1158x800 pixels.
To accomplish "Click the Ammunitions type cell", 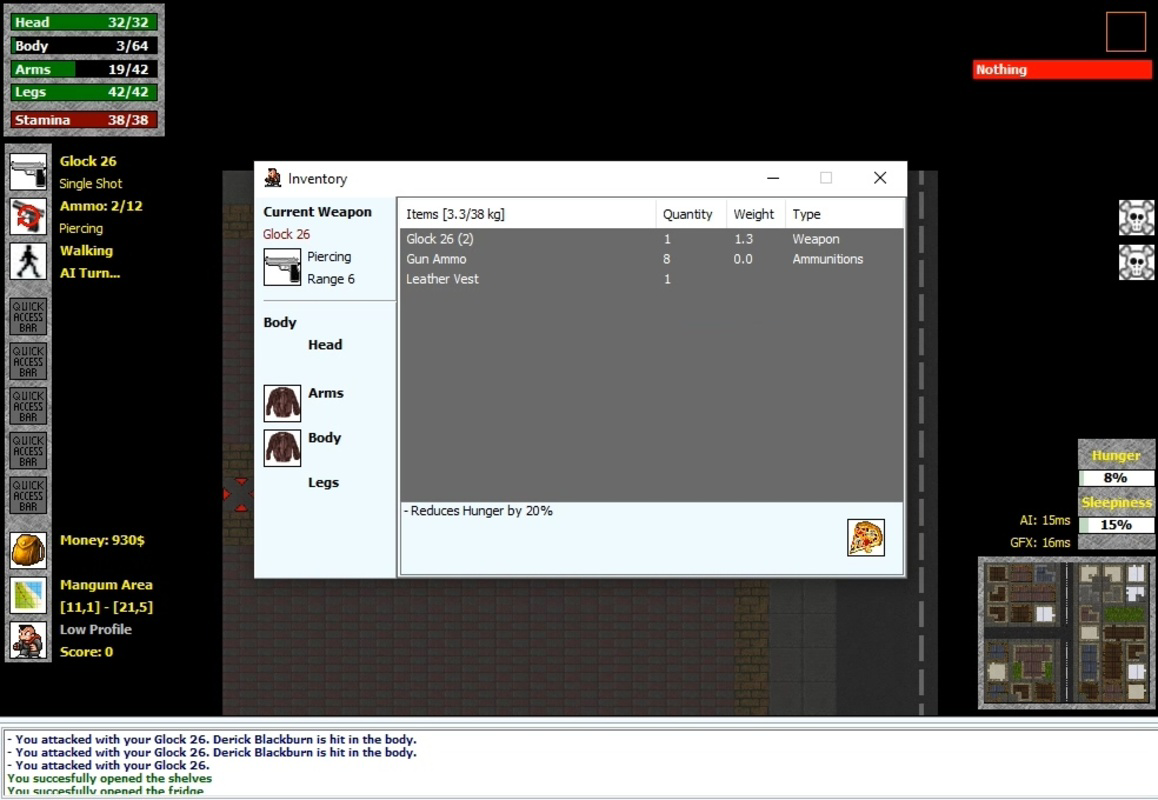I will pos(828,259).
